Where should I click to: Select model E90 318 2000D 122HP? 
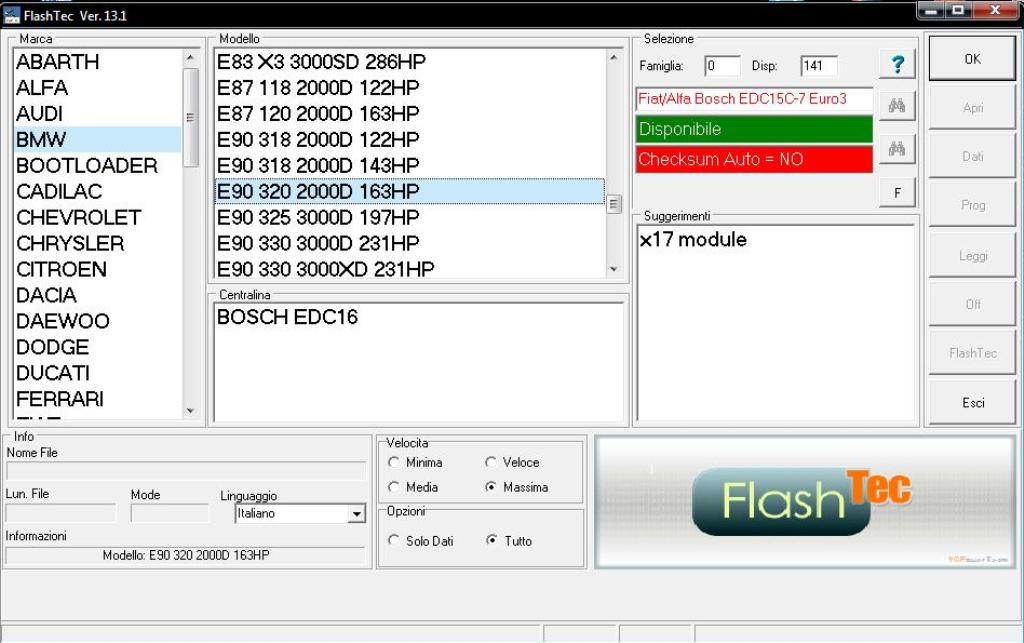pos(409,140)
